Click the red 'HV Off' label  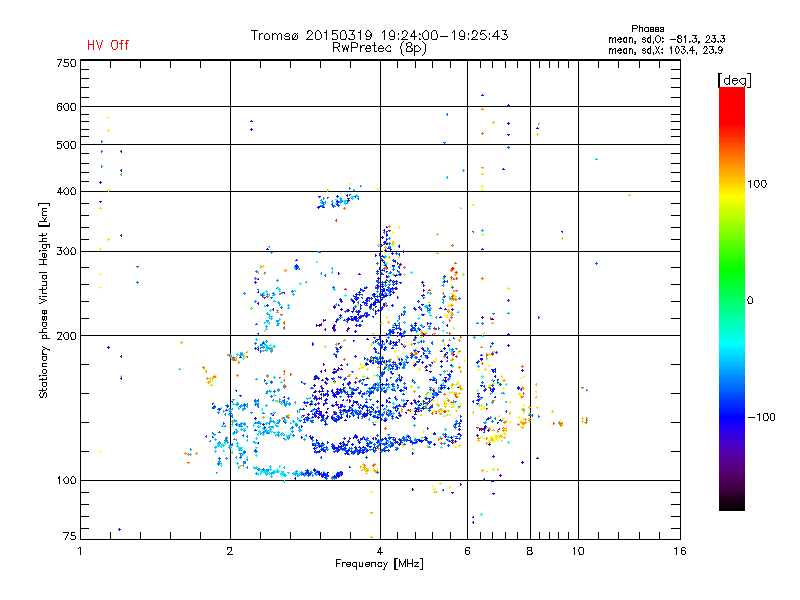tap(108, 45)
